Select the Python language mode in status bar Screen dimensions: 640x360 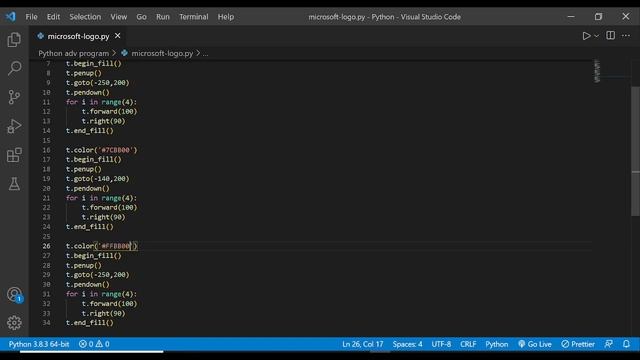coord(497,344)
